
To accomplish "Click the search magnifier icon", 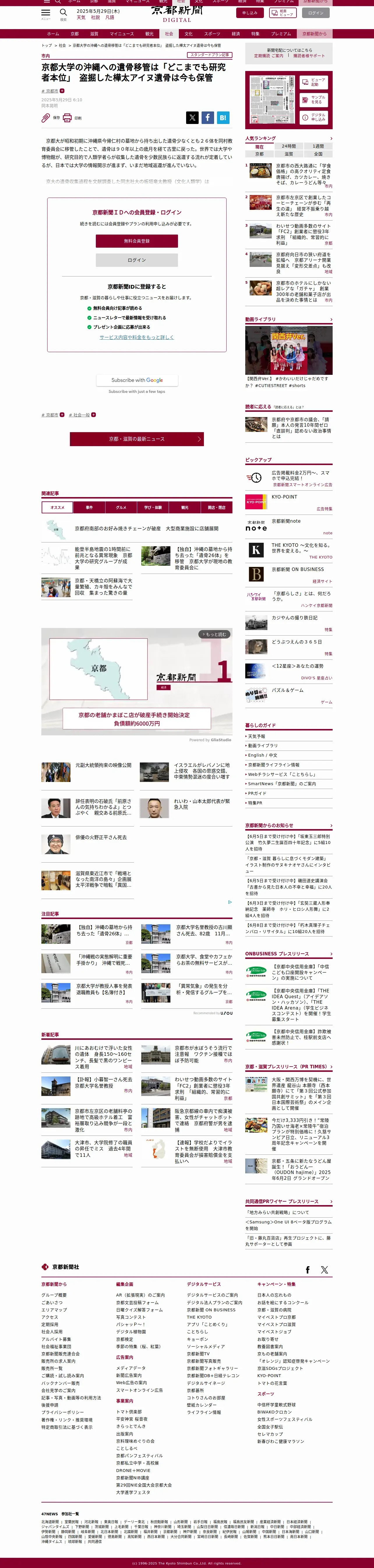I will click(x=63, y=12).
